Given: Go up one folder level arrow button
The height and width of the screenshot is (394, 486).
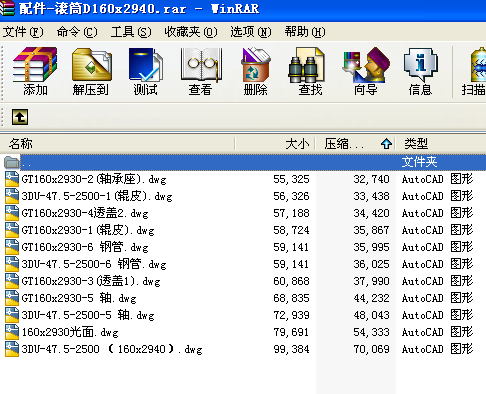Looking at the screenshot, I should point(20,117).
